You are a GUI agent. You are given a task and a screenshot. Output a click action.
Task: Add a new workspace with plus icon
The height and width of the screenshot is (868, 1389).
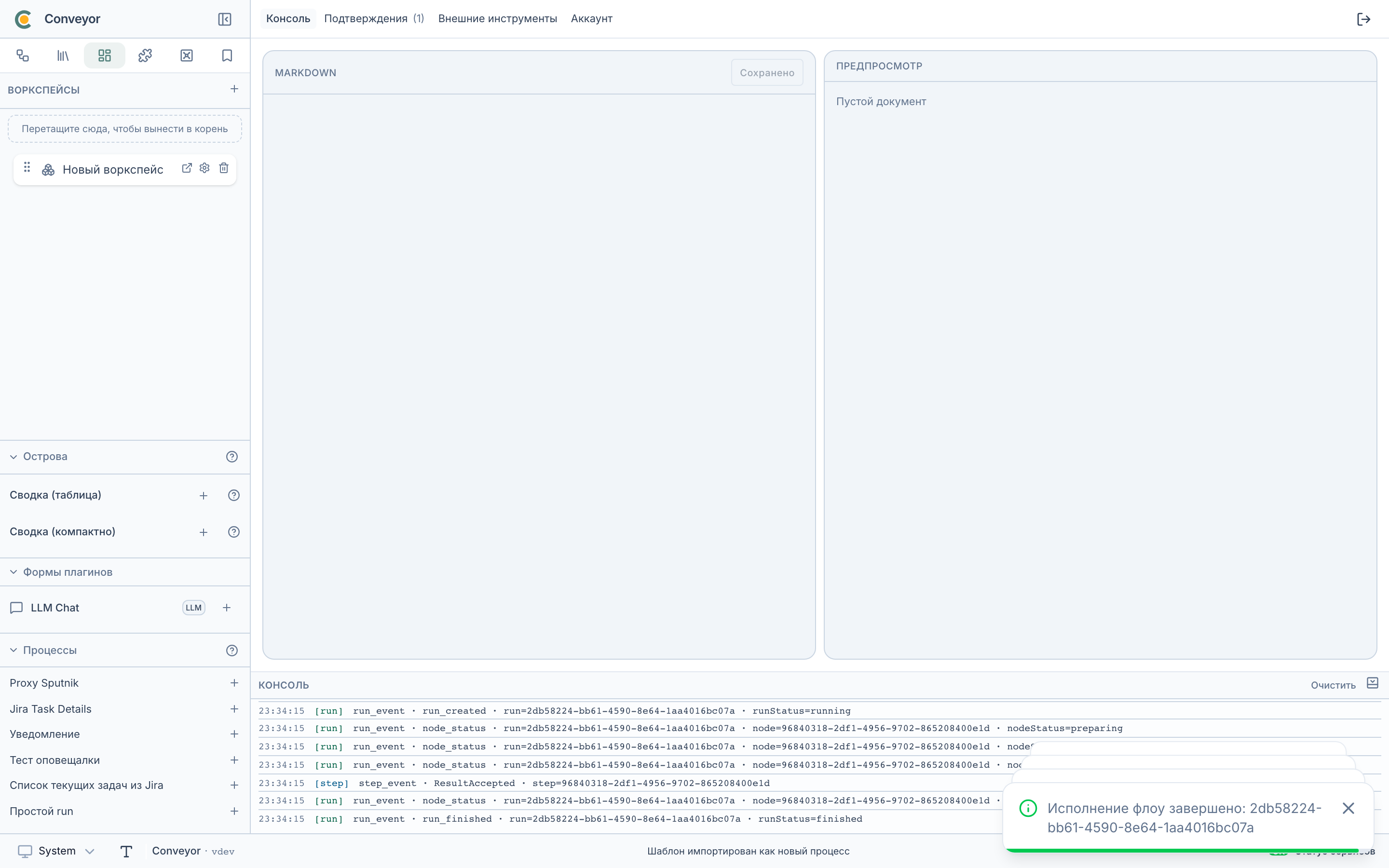pyautogui.click(x=234, y=89)
